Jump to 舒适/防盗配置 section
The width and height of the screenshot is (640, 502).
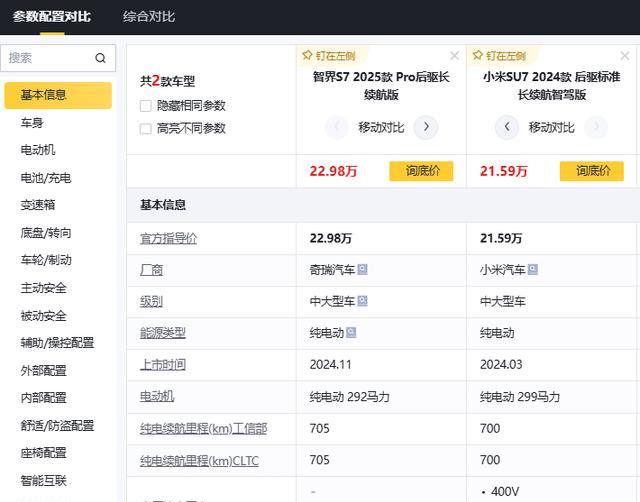pyautogui.click(x=57, y=426)
